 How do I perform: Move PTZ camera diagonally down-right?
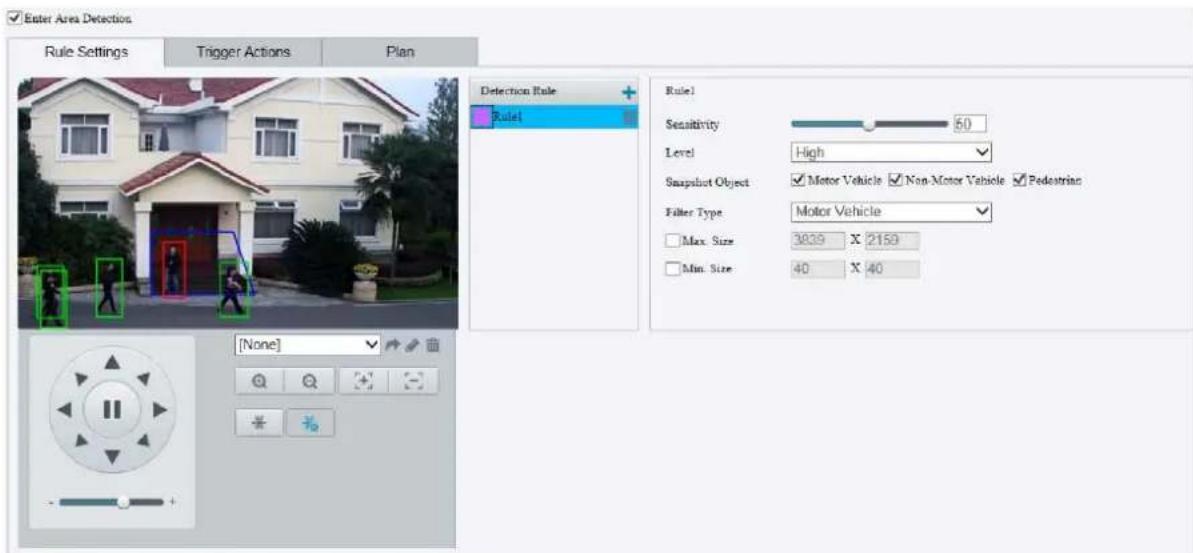[x=143, y=440]
